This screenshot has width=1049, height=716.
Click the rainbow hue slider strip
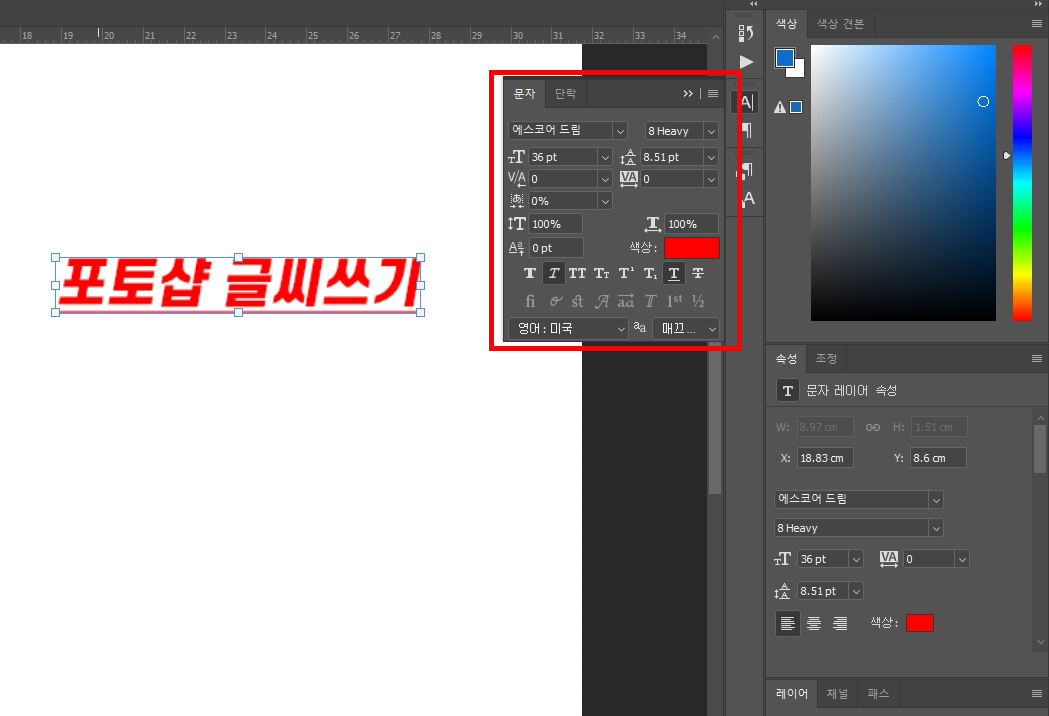click(1022, 183)
